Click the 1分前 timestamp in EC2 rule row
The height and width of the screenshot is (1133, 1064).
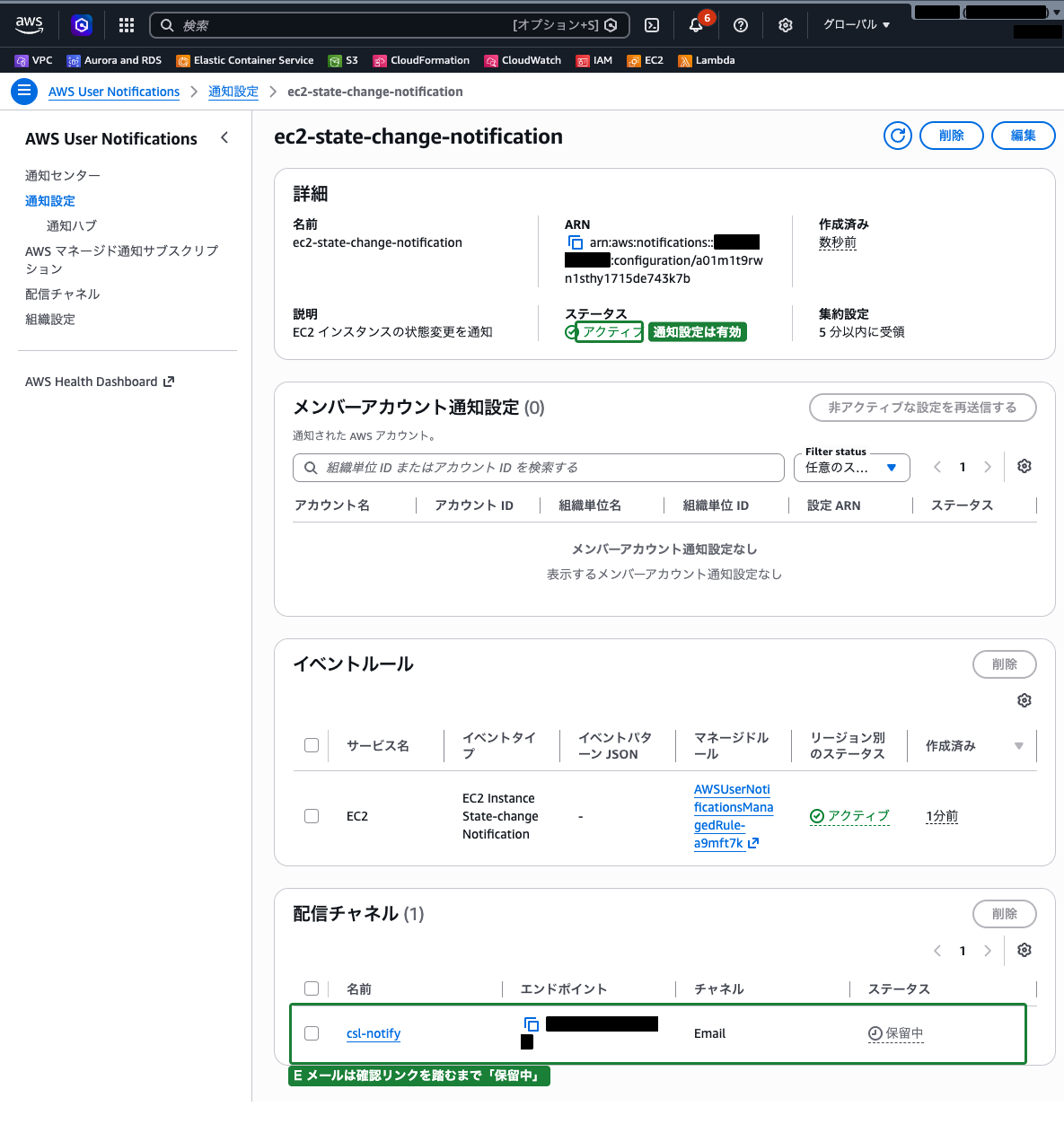pyautogui.click(x=942, y=816)
